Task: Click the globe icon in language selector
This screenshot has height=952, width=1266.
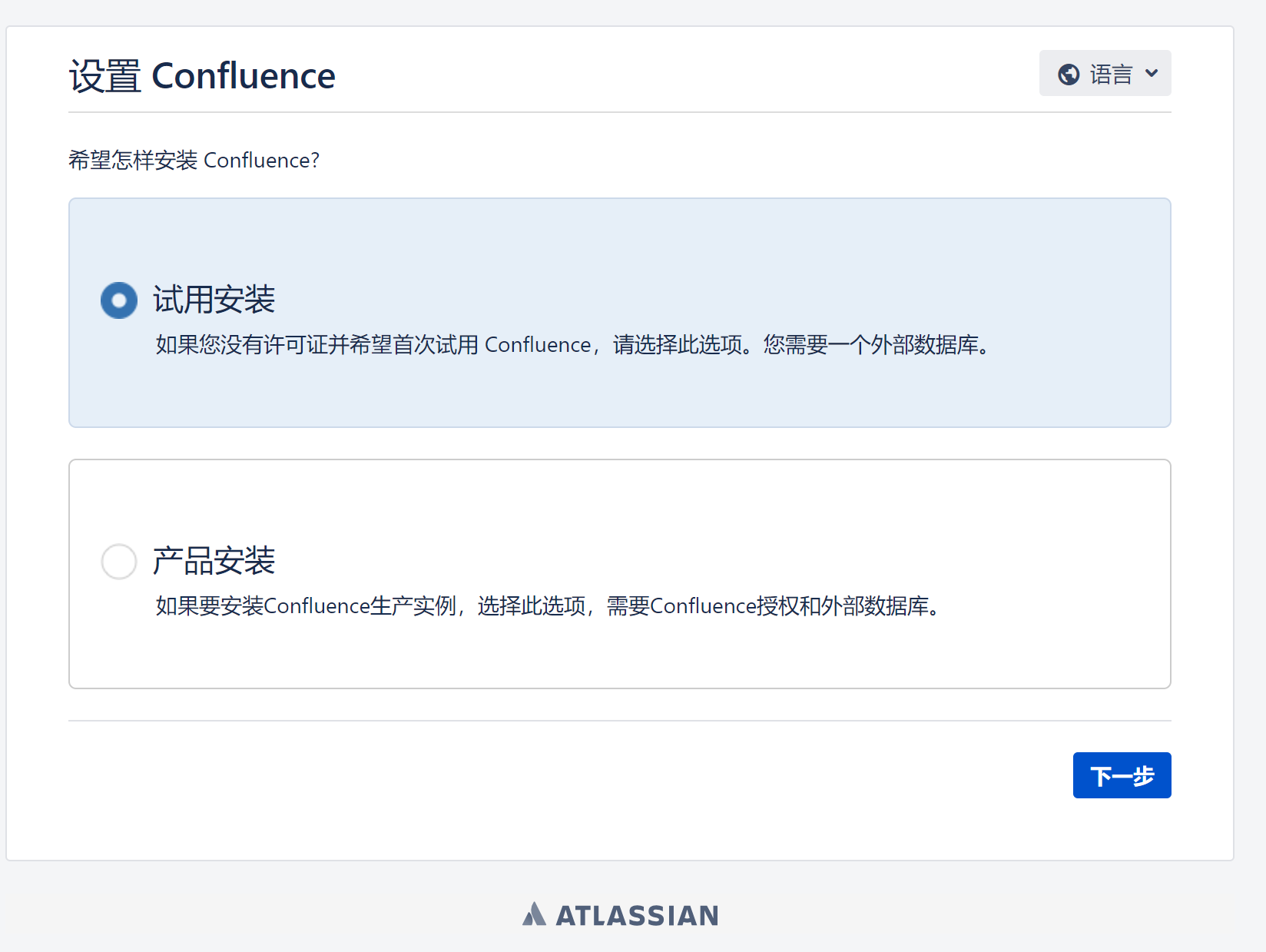Action: [x=1069, y=74]
